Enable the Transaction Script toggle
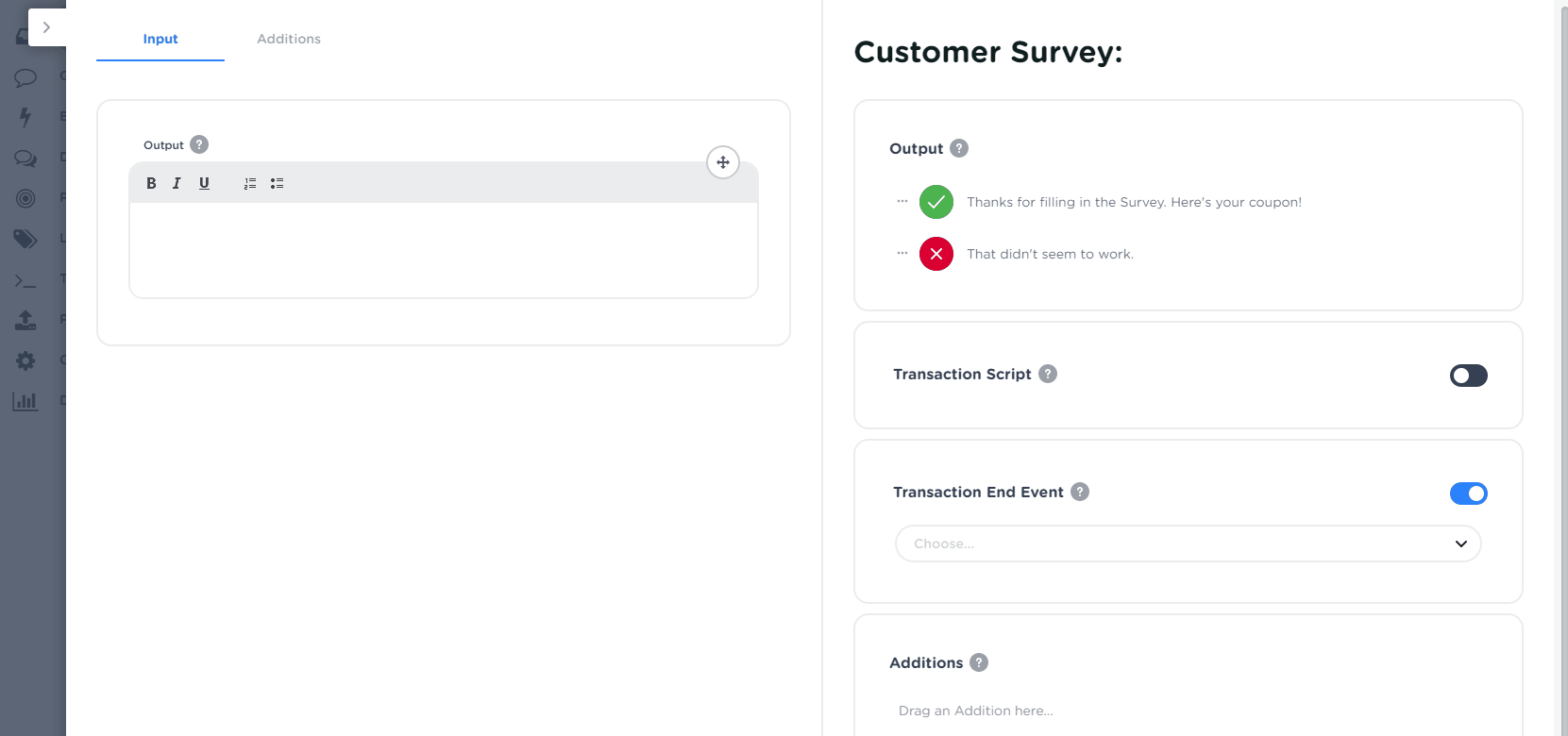Viewport: 1568px width, 736px height. [x=1468, y=376]
